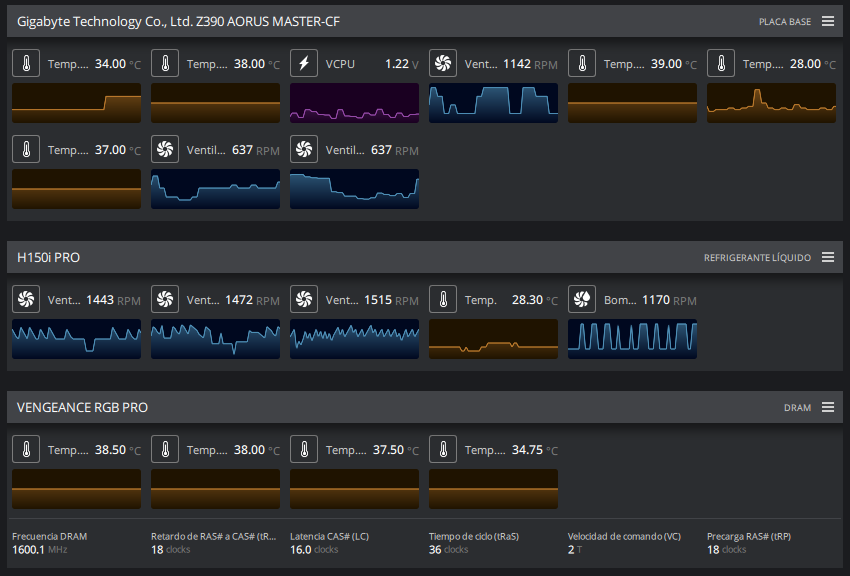Viewport: 850px width, 576px height.
Task: Click the DRAM thermometer icon at 38.50 °C
Action: tap(26, 449)
